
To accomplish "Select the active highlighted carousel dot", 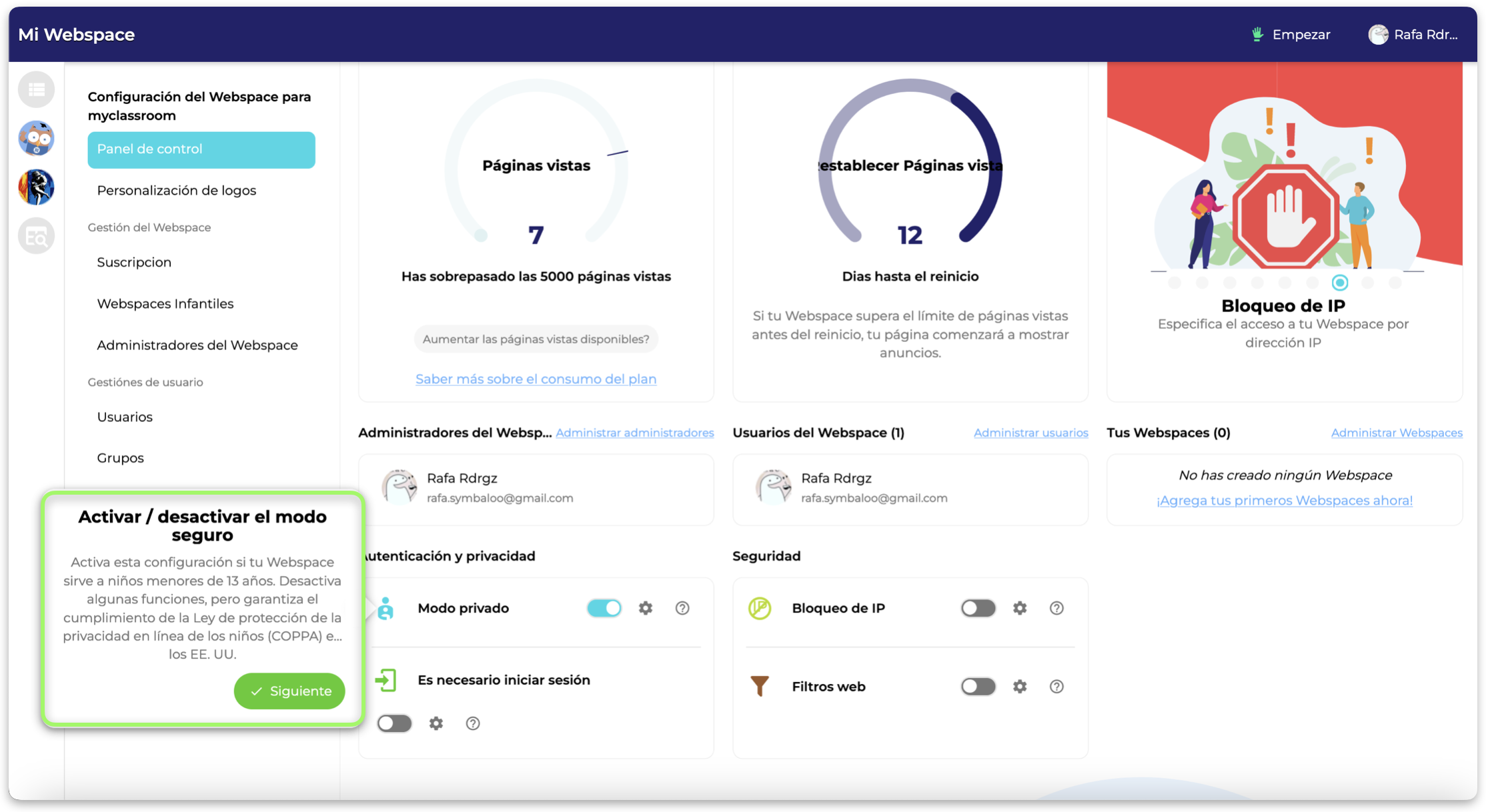I will point(1339,283).
